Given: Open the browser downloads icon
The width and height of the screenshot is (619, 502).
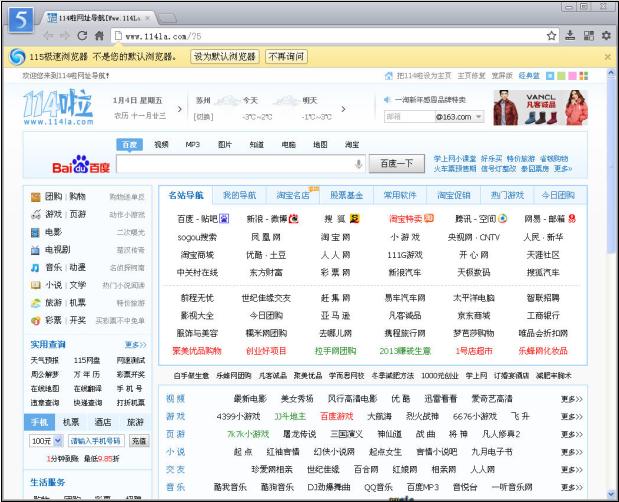Looking at the screenshot, I should 570,36.
